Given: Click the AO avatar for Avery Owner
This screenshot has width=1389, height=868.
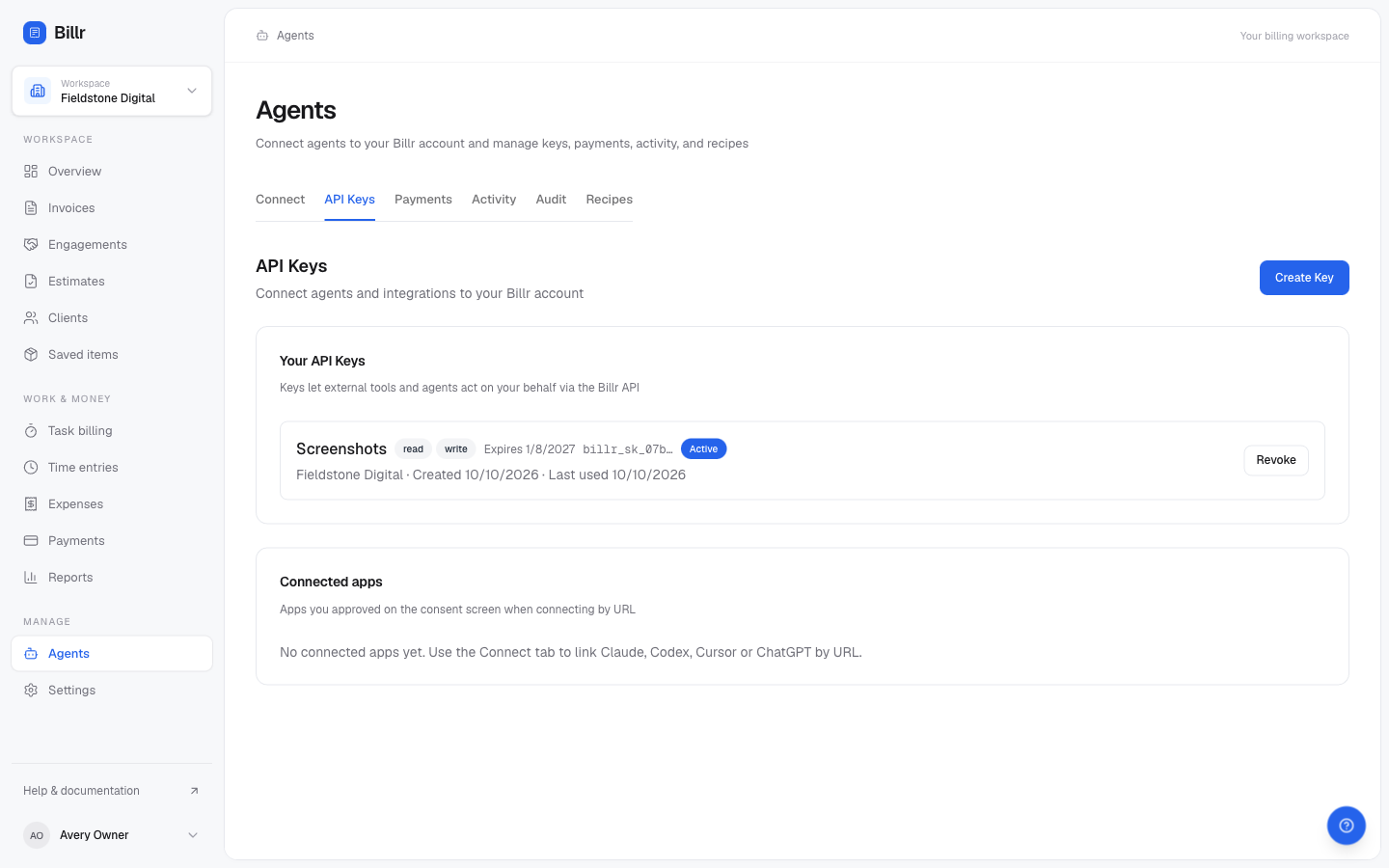Looking at the screenshot, I should tap(37, 835).
